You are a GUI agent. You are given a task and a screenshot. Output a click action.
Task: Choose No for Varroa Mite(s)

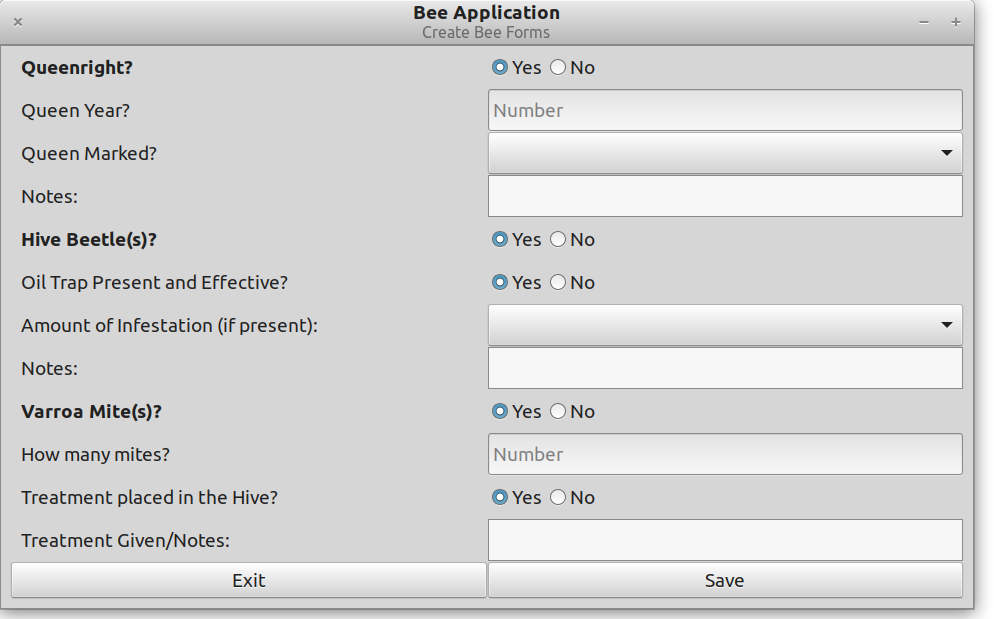point(558,411)
